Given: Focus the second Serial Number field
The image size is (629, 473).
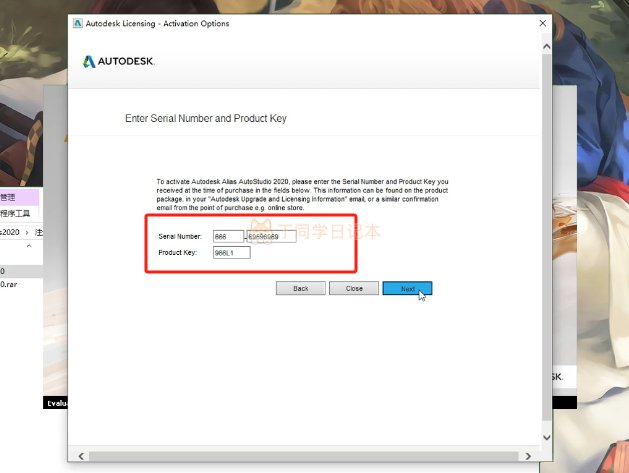Looking at the screenshot, I should (272, 236).
